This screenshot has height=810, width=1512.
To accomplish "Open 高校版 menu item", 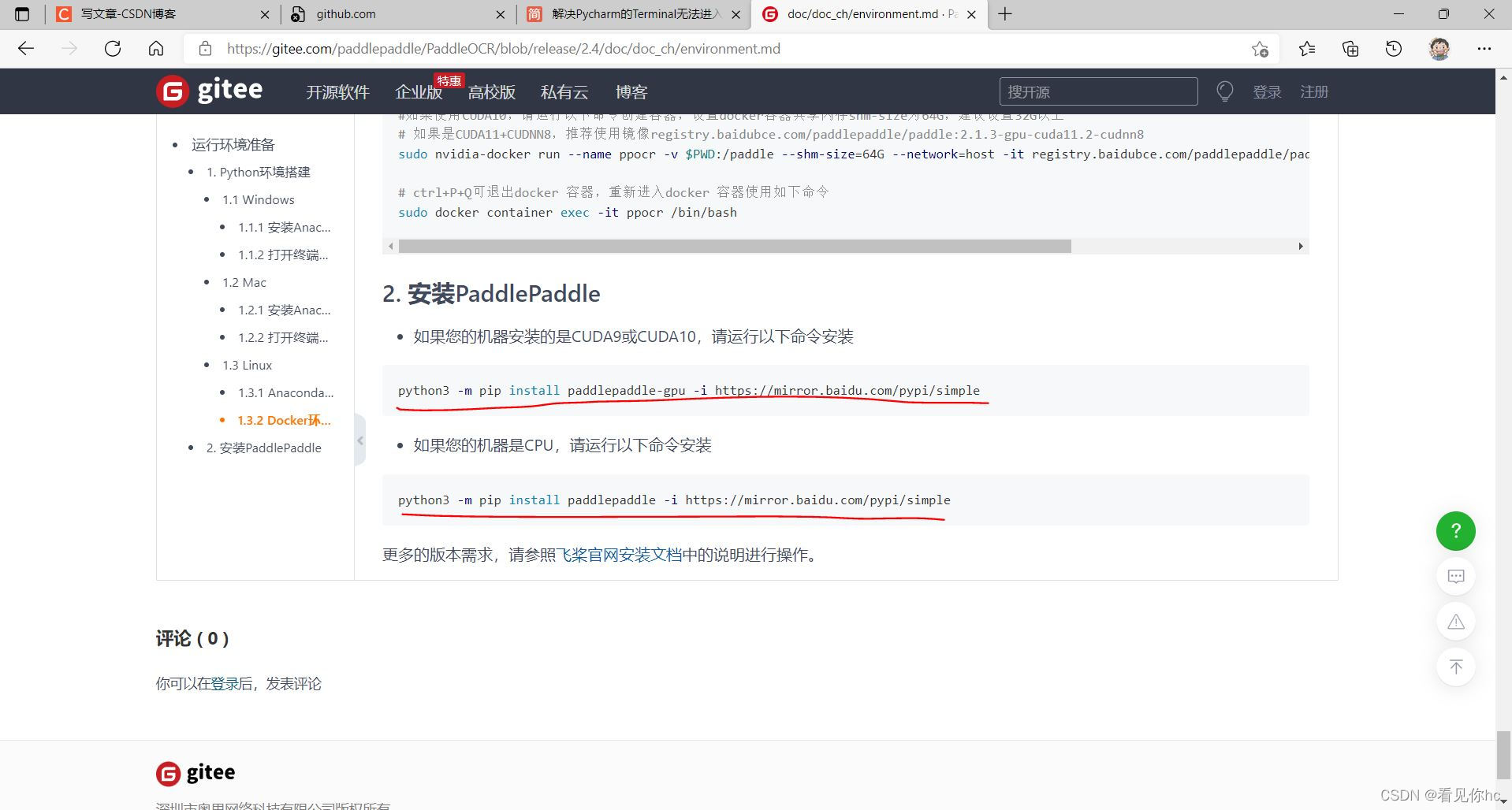I will point(492,92).
